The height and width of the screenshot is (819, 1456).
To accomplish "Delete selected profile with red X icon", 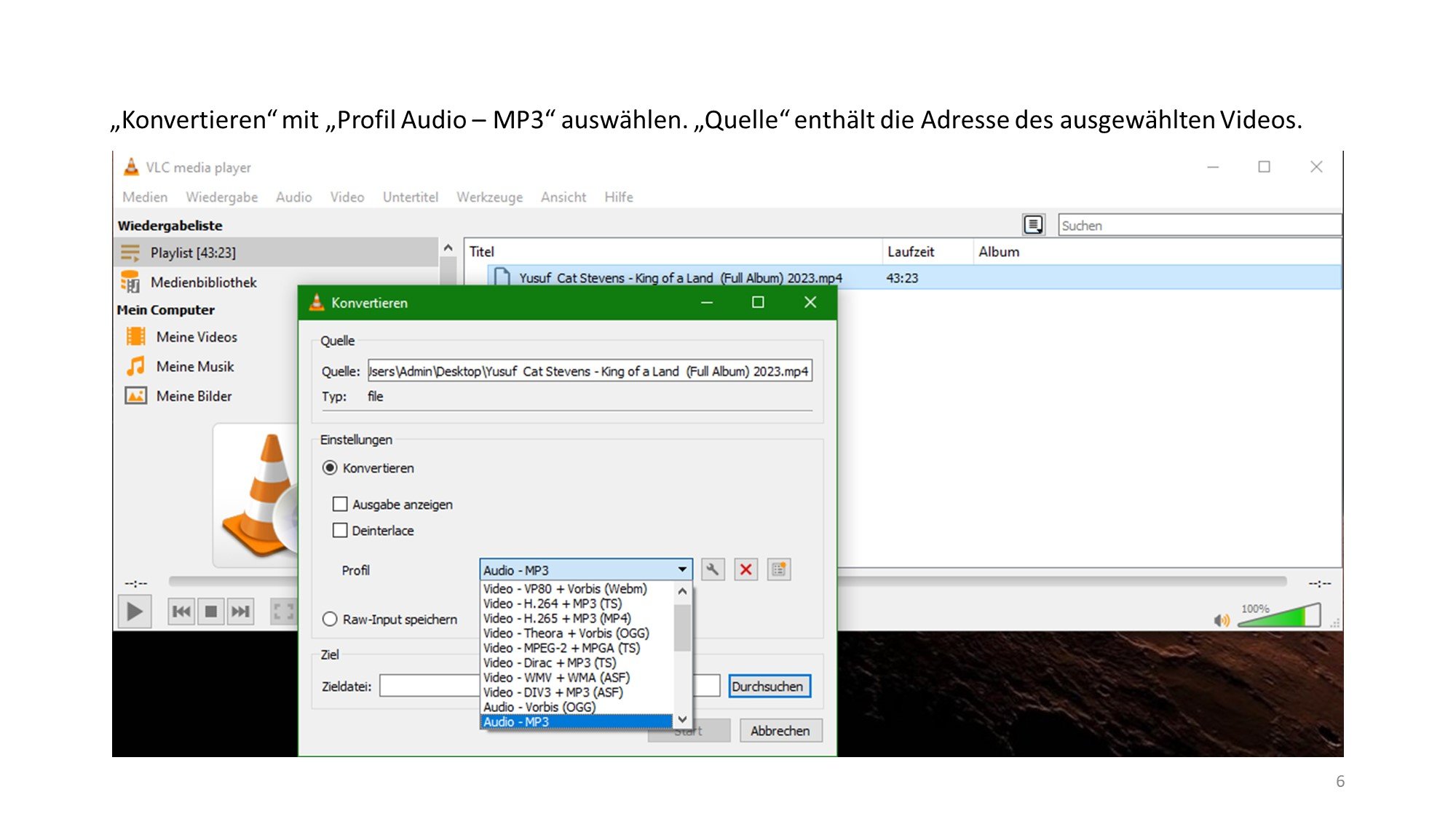I will [745, 569].
